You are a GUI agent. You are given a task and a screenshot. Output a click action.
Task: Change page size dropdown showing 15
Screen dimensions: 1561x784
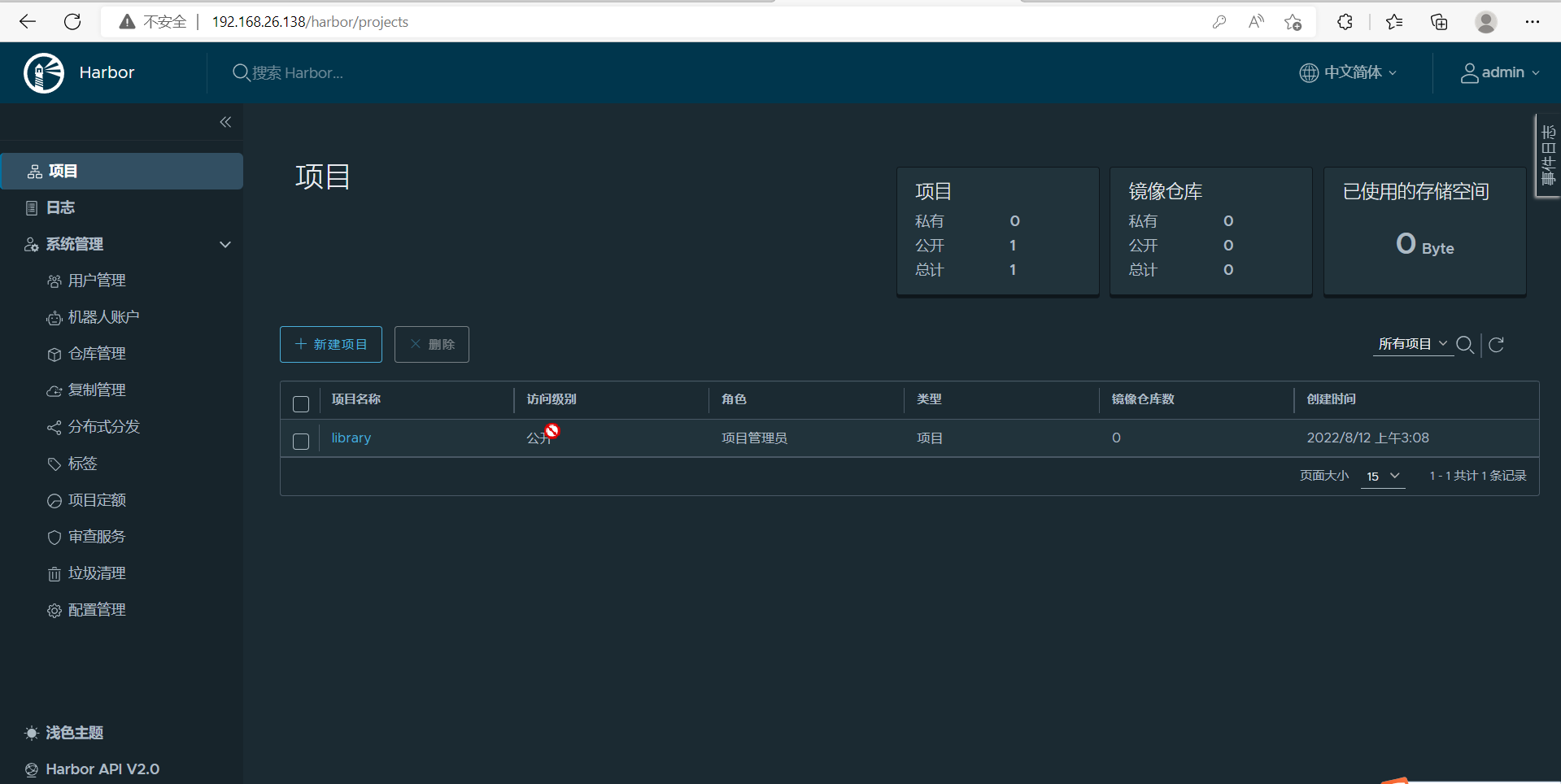1383,477
